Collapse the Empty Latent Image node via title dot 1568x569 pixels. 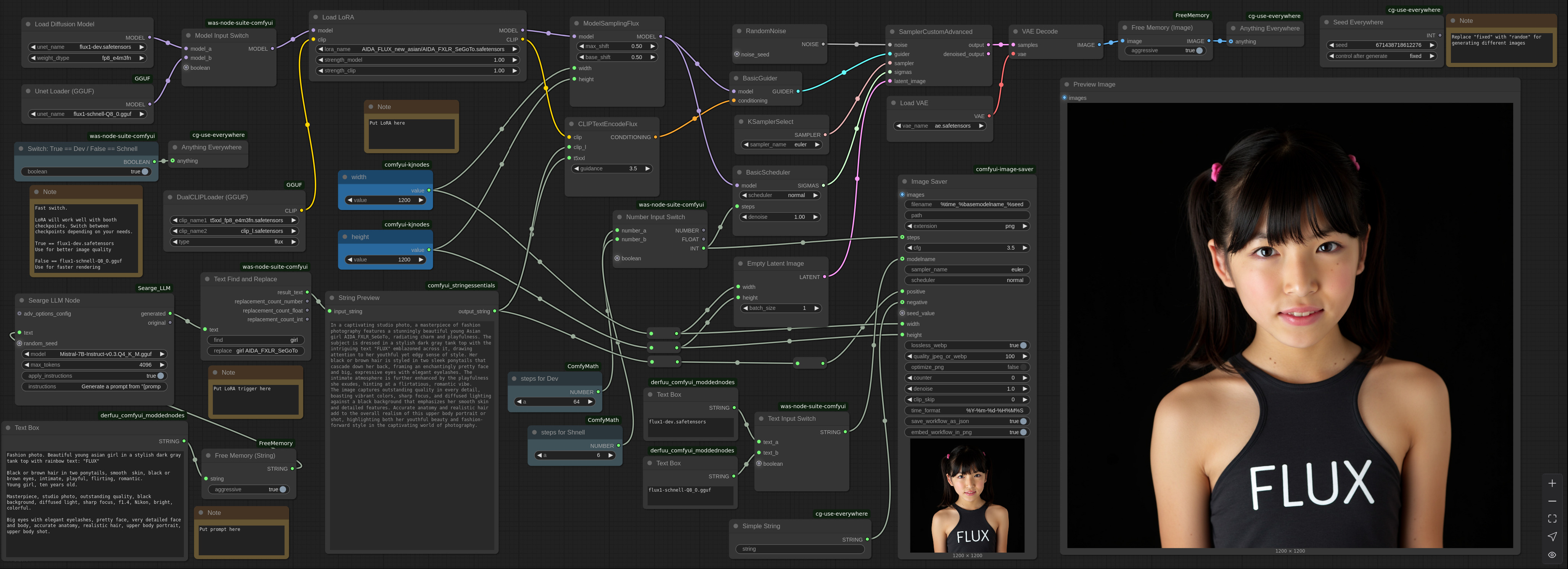tap(741, 264)
